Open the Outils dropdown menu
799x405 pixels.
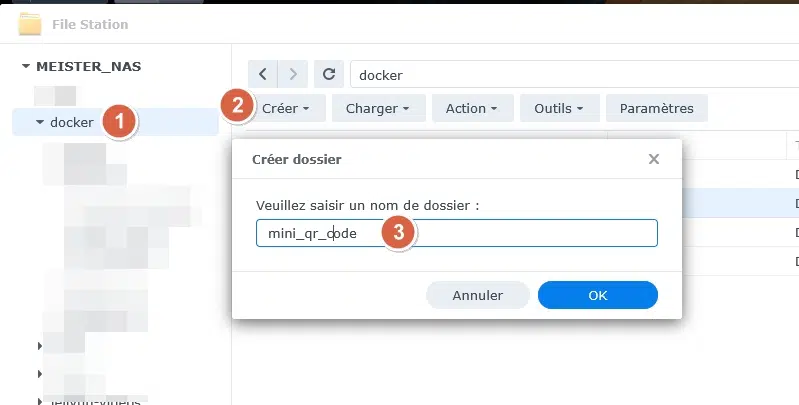[559, 108]
